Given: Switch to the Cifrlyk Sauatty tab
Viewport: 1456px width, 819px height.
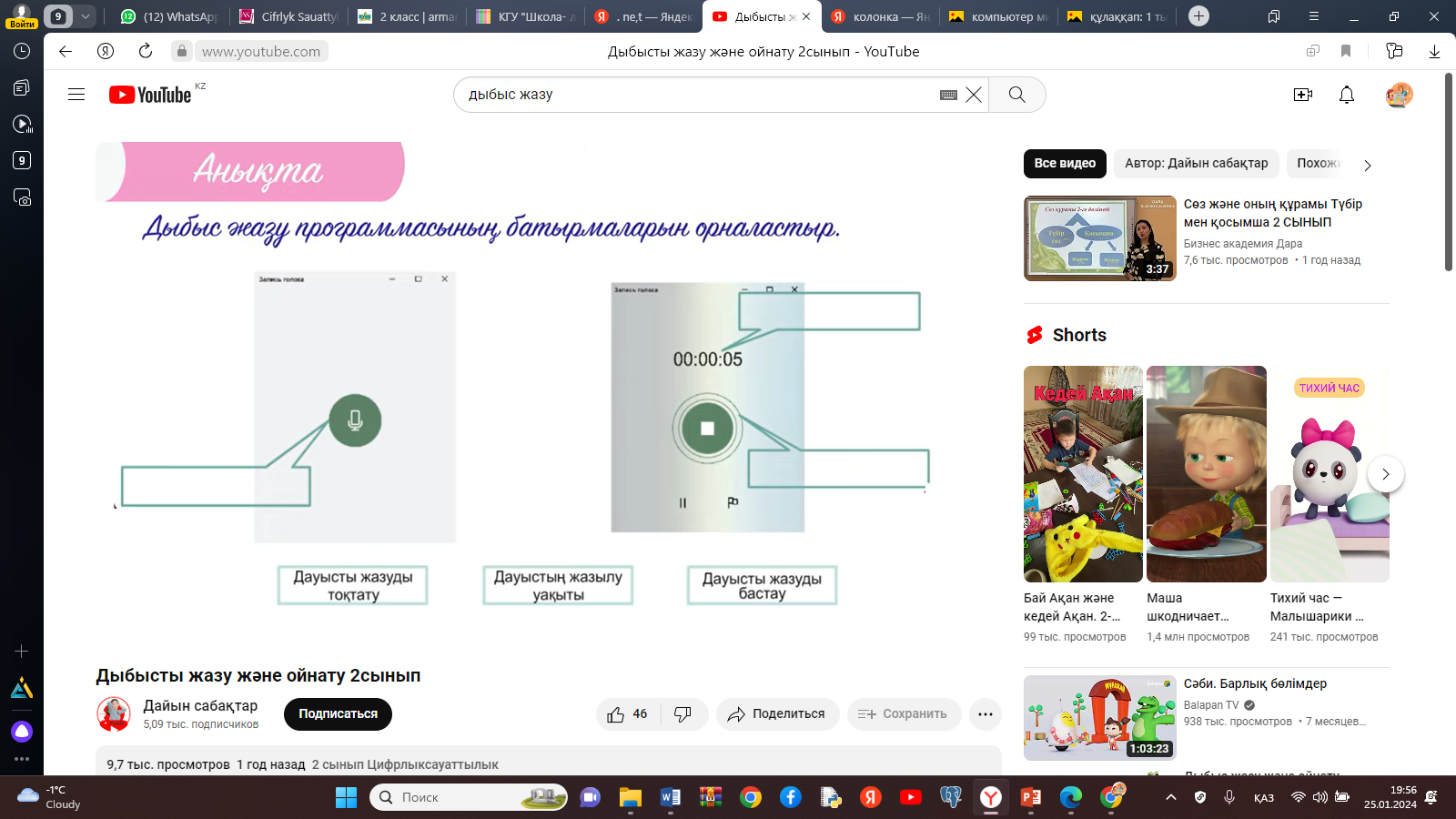Looking at the screenshot, I should (288, 16).
